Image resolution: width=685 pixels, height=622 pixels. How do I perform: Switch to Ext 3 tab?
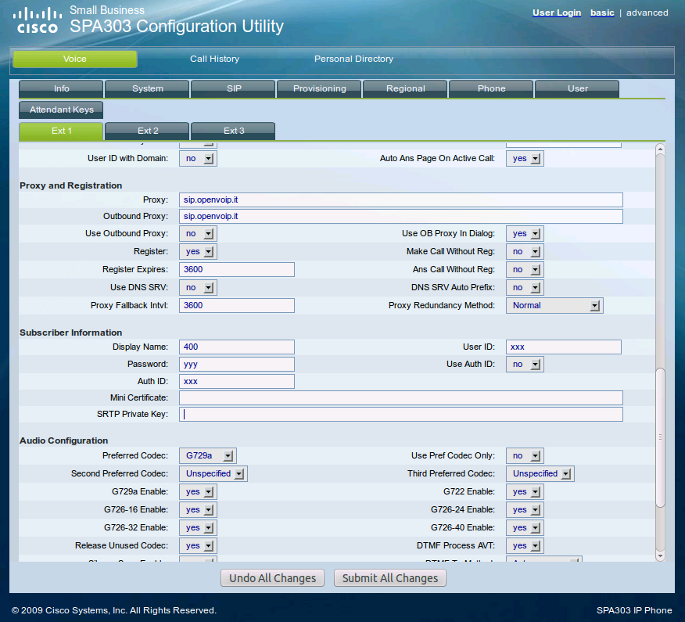coord(233,131)
